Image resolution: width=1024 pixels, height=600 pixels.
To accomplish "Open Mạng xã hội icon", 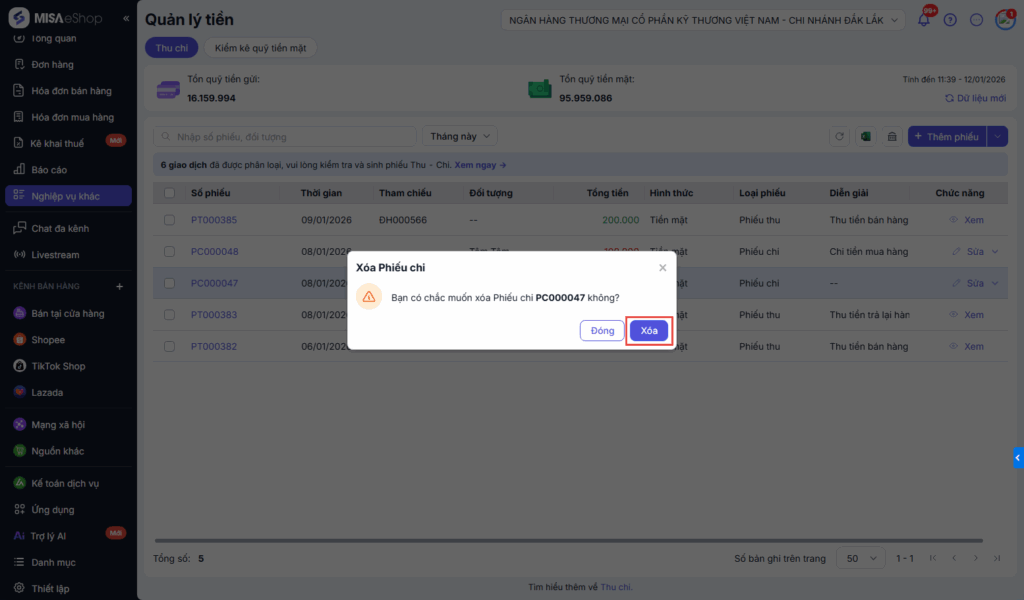I will tap(20, 424).
